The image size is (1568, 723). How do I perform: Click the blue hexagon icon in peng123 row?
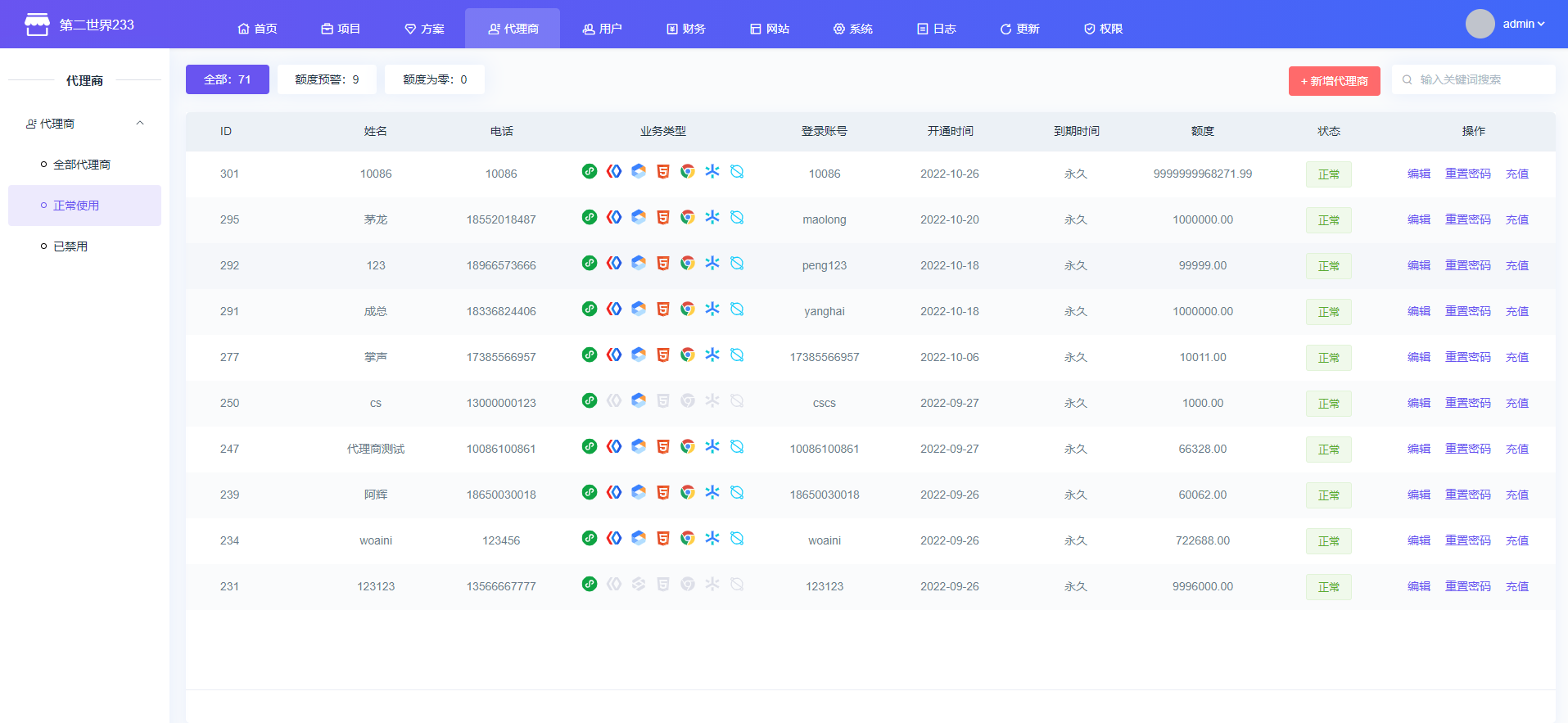(x=639, y=263)
